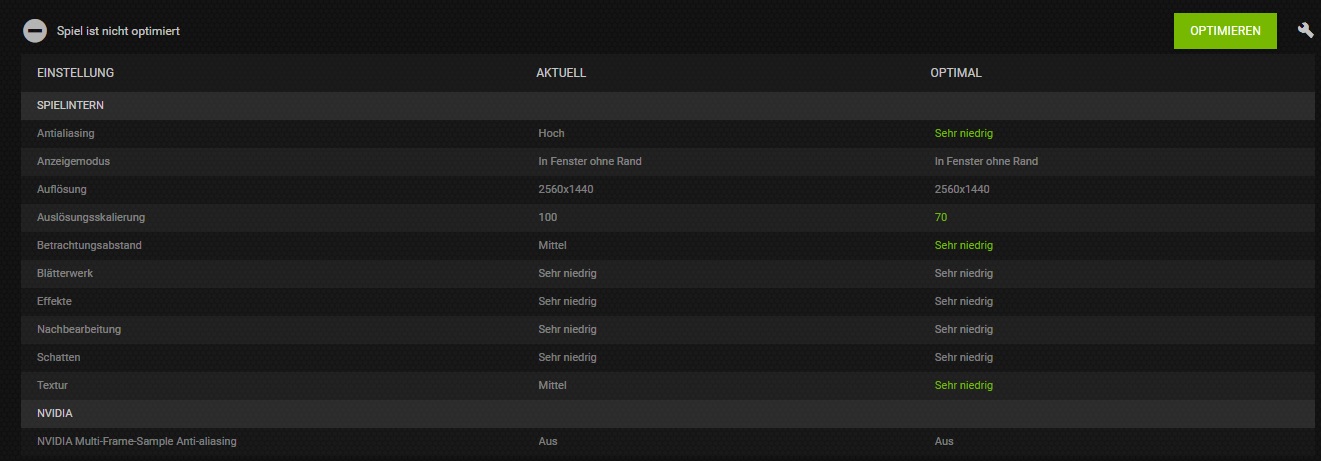Click the green OPTIMIEREN button

(x=1225, y=31)
